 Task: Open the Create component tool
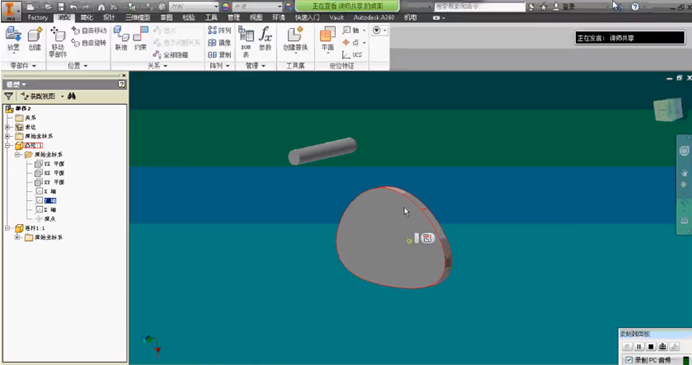(34, 39)
